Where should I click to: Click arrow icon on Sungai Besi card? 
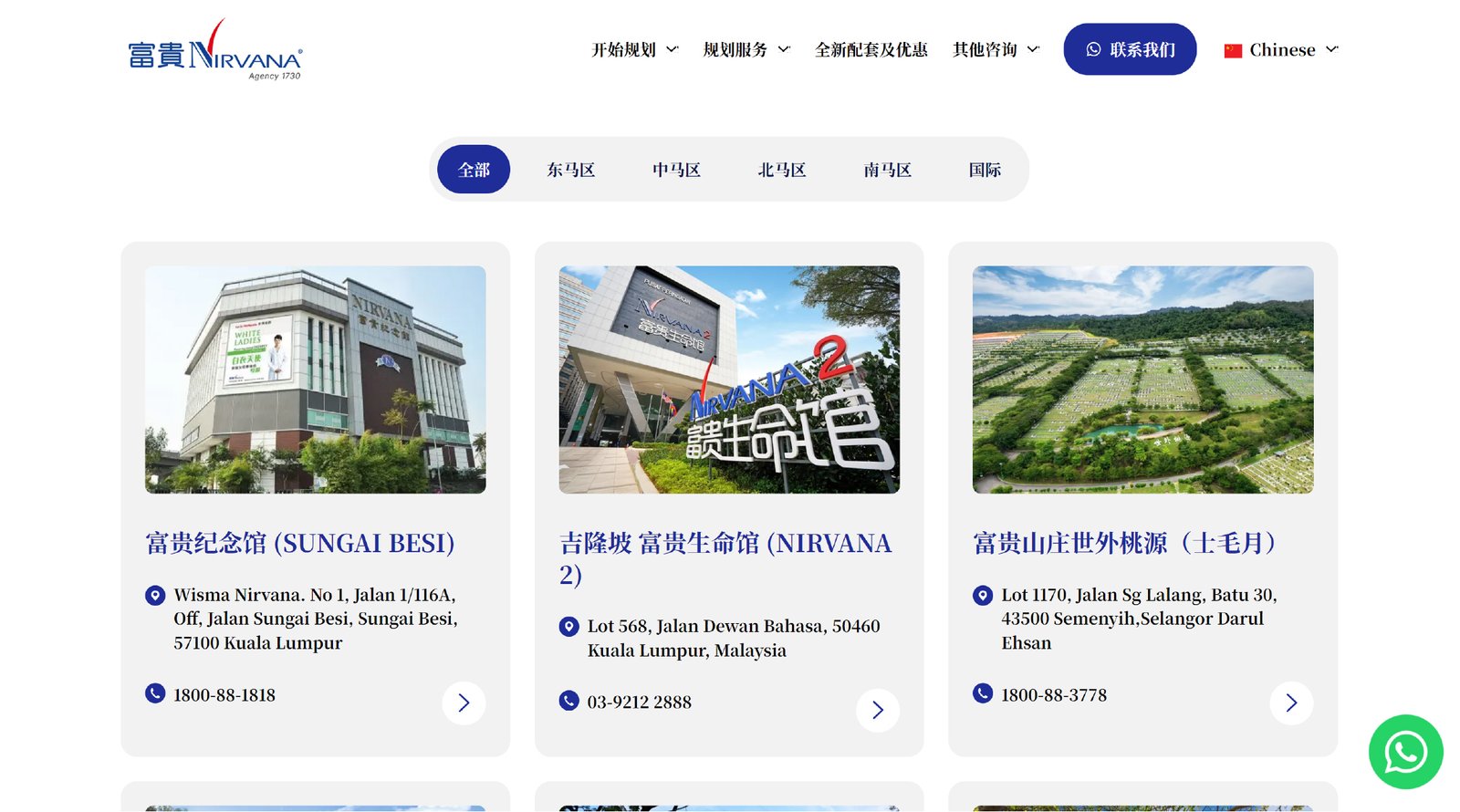tap(464, 703)
